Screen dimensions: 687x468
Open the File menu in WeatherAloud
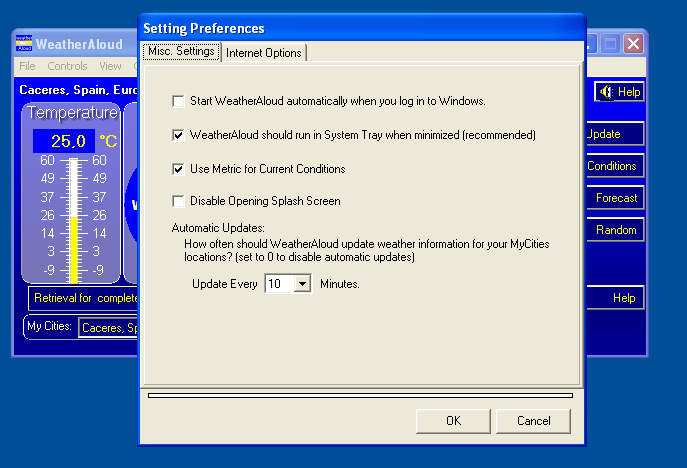(27, 66)
